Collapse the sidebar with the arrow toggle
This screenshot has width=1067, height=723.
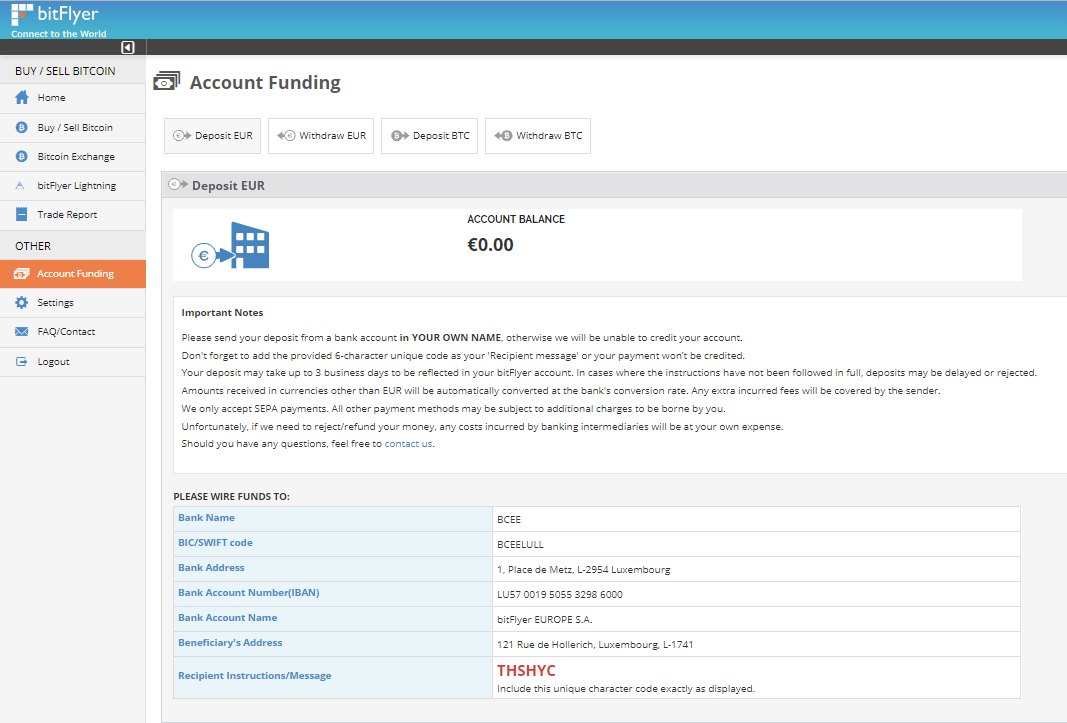tap(128, 47)
